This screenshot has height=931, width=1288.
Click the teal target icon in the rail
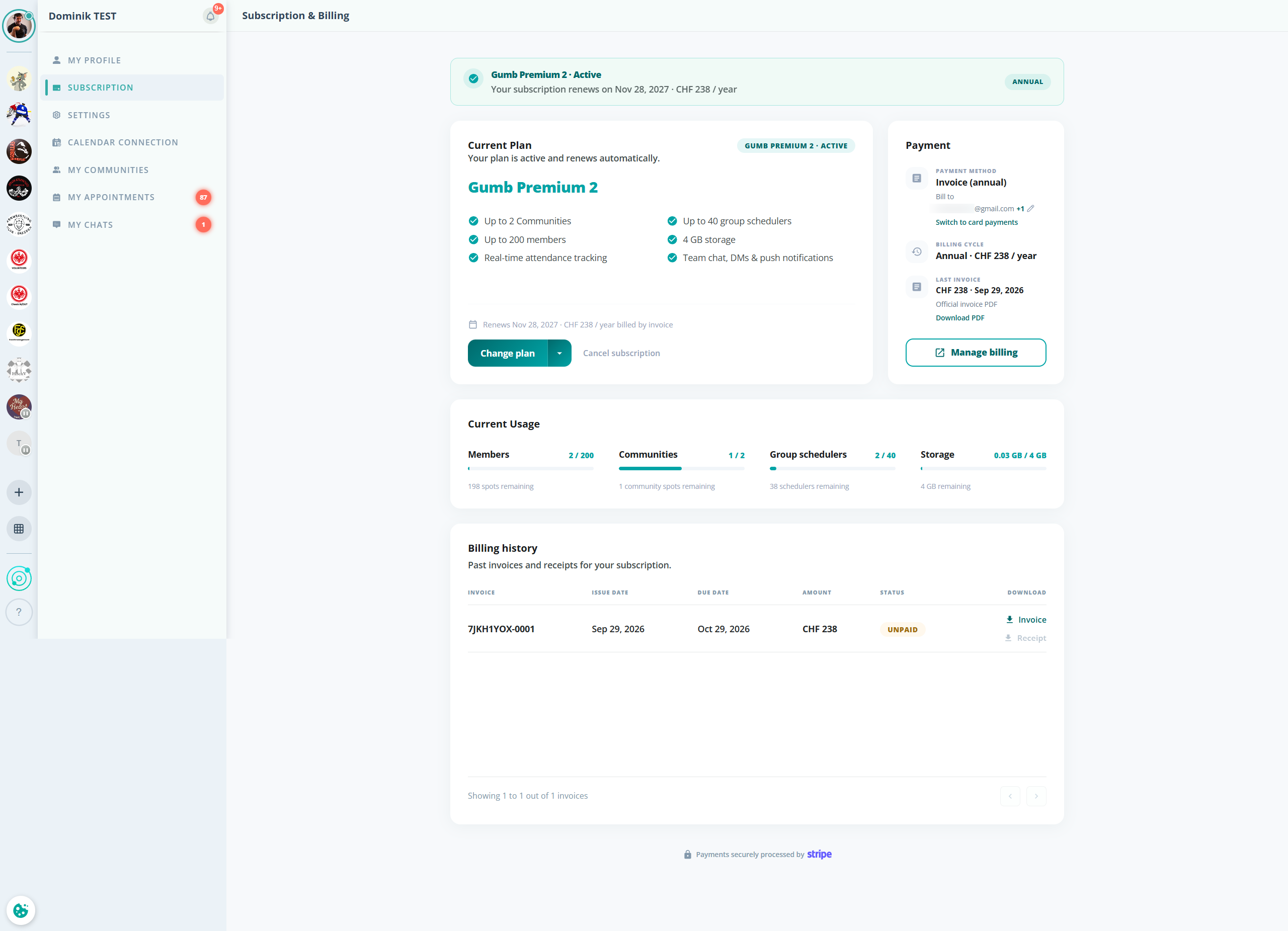coord(19,578)
